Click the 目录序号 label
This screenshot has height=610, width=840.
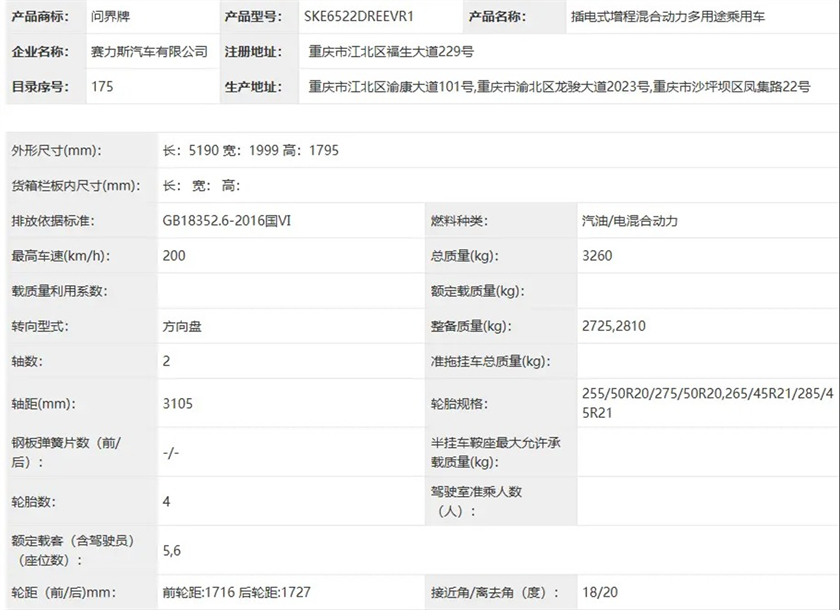pyautogui.click(x=40, y=86)
